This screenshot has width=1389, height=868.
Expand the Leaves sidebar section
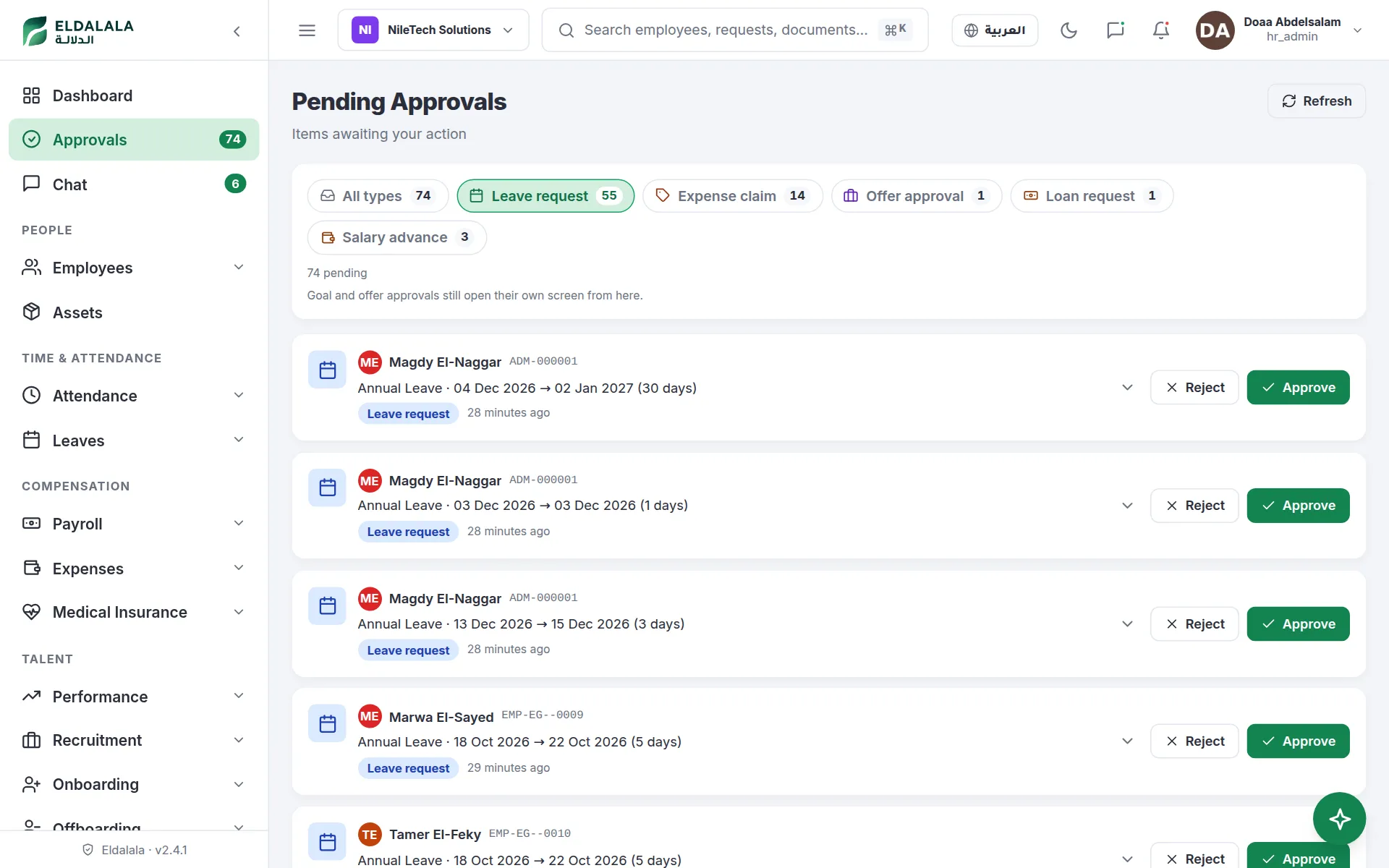[239, 440]
